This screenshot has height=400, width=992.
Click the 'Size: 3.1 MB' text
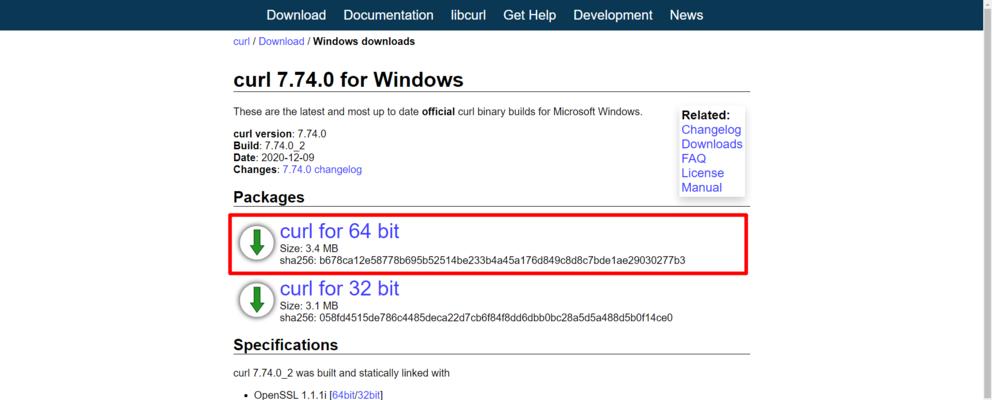(309, 306)
